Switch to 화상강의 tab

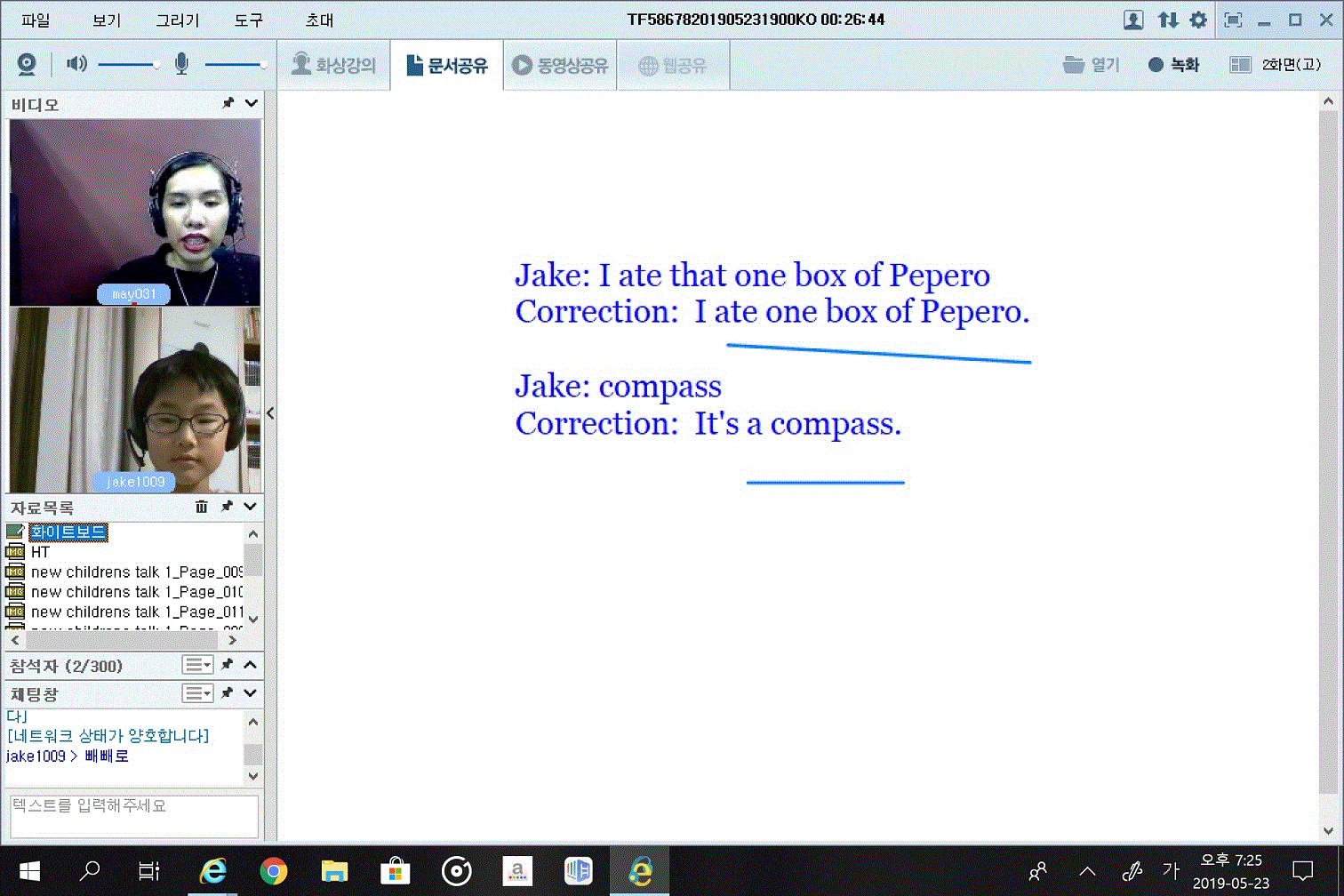pyautogui.click(x=334, y=65)
